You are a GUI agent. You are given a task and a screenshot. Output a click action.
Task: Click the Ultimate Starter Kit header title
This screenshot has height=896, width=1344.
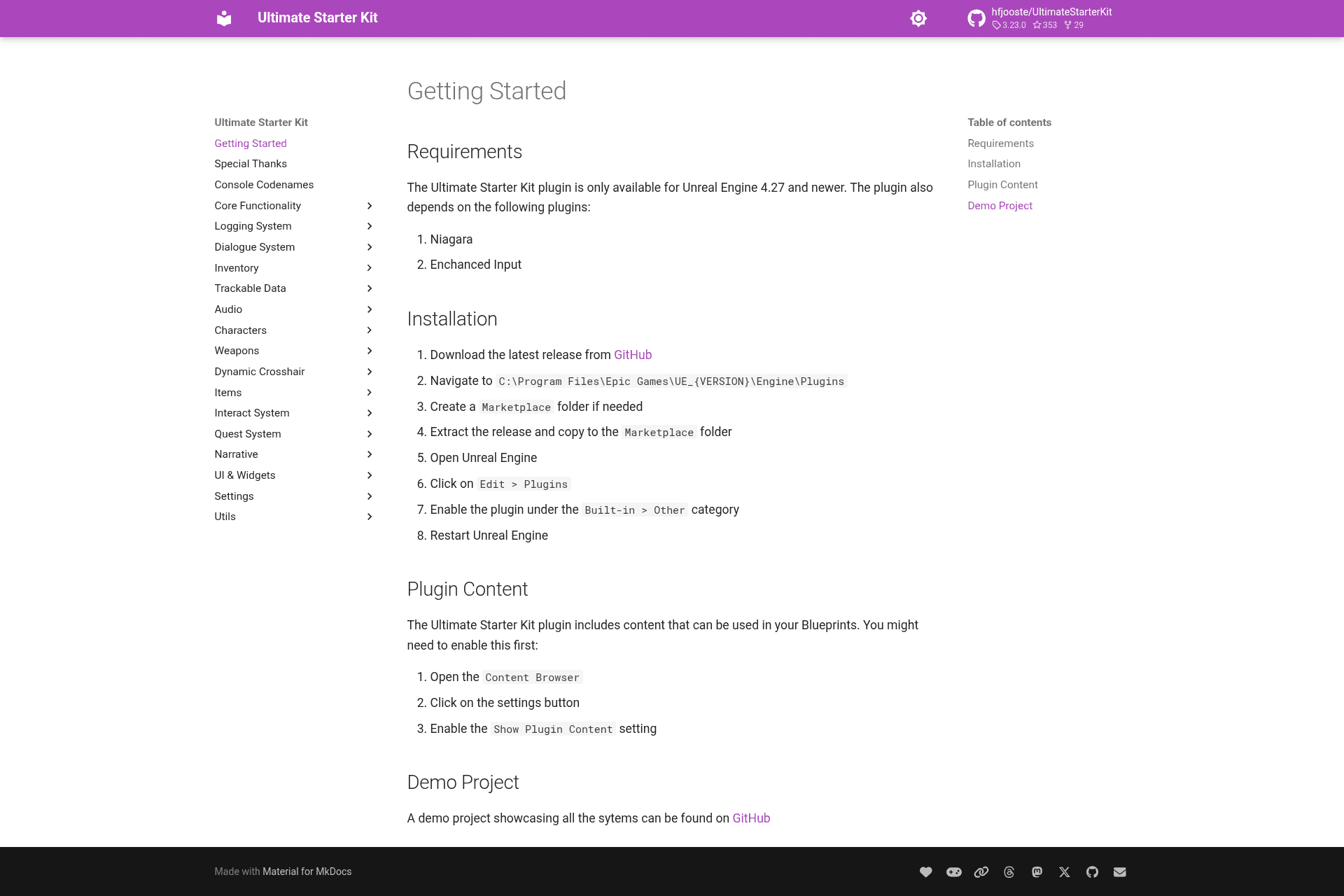coord(317,18)
